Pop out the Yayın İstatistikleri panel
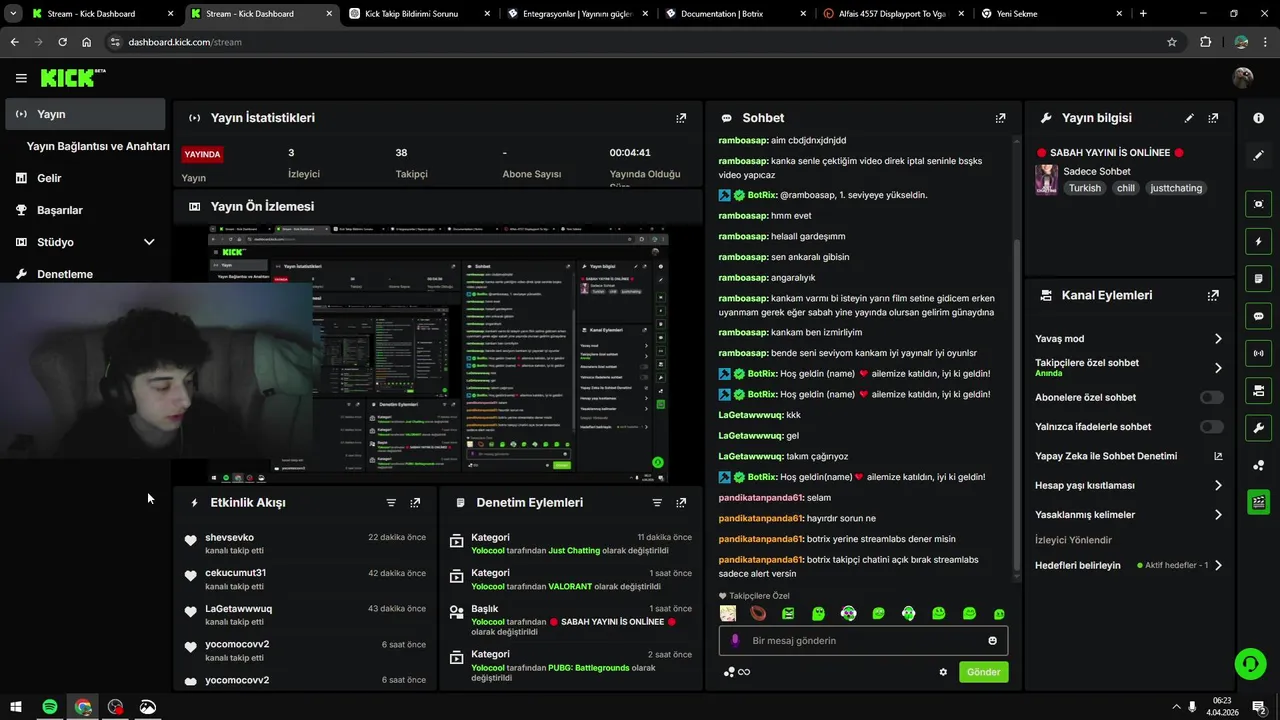The height and width of the screenshot is (720, 1280). pyautogui.click(x=681, y=118)
